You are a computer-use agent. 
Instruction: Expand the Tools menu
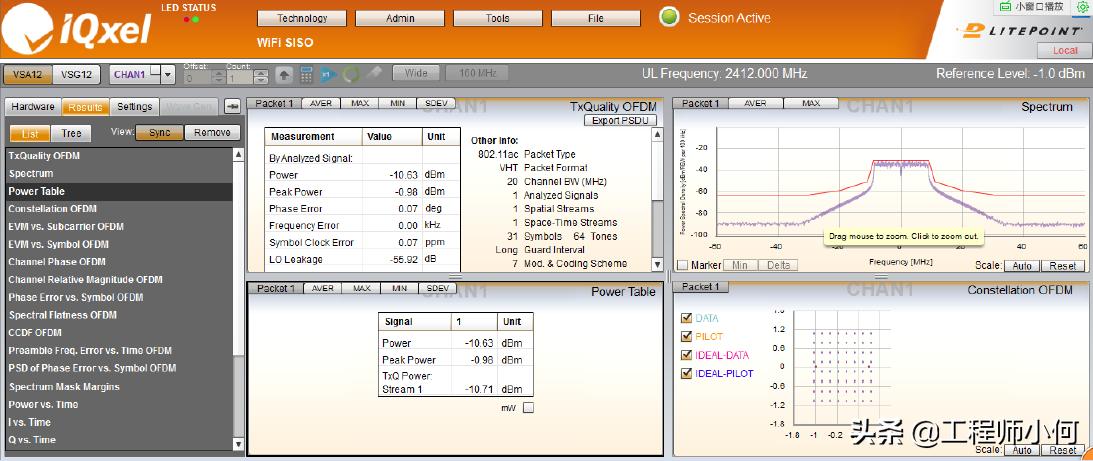(x=497, y=18)
